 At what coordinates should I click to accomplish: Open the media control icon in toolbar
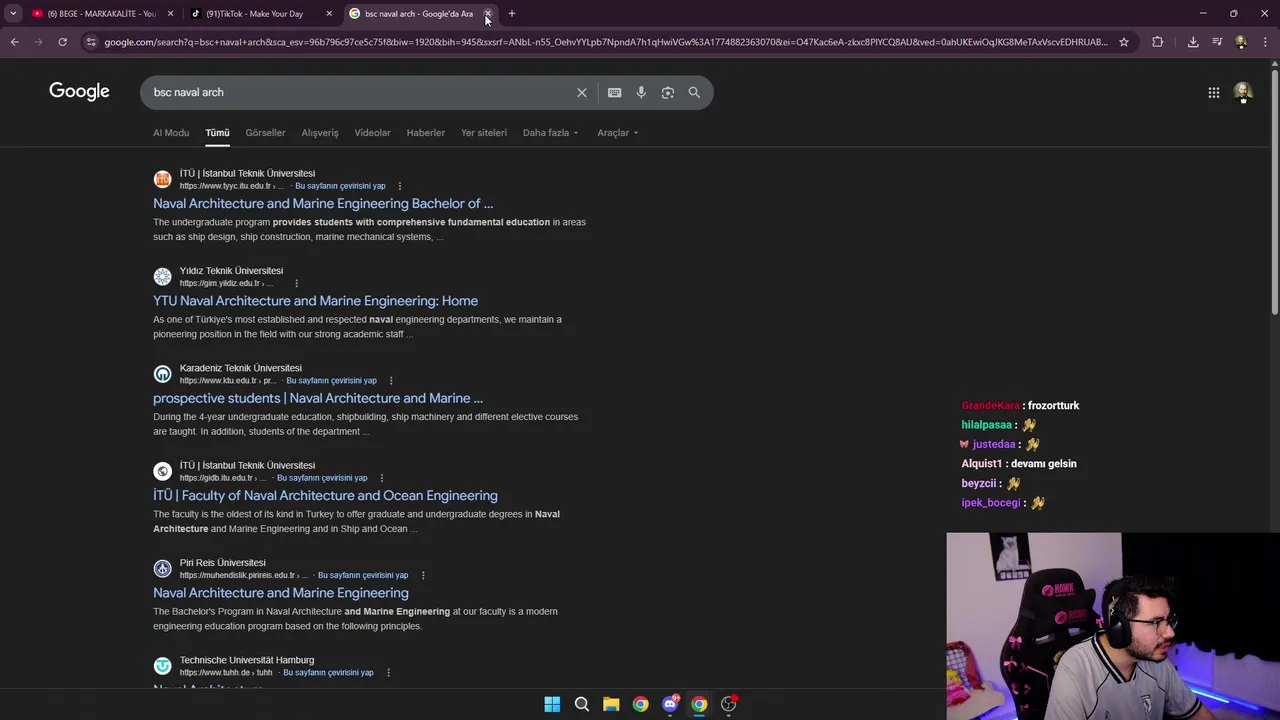pos(1217,42)
